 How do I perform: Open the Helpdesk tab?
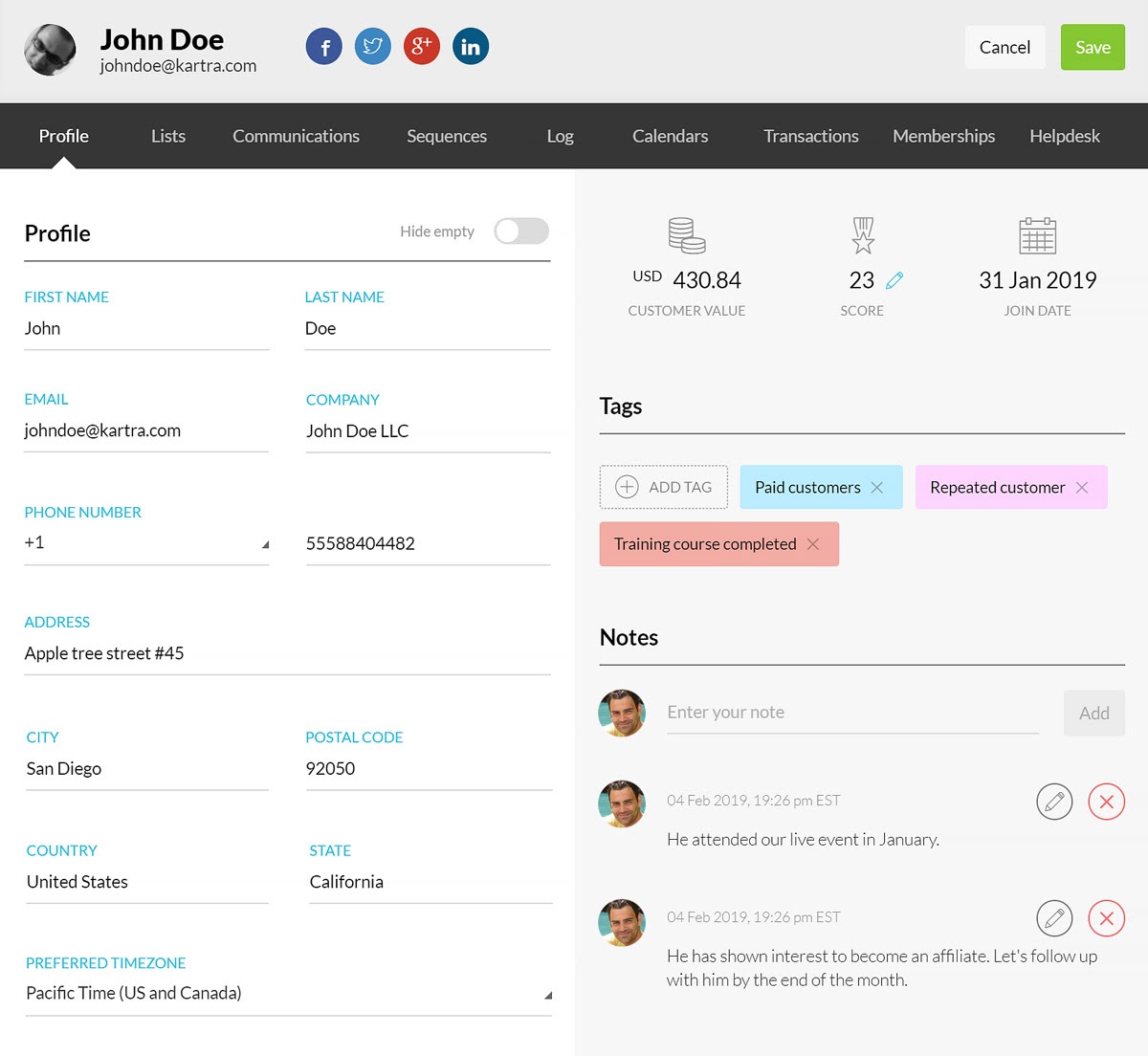1064,136
